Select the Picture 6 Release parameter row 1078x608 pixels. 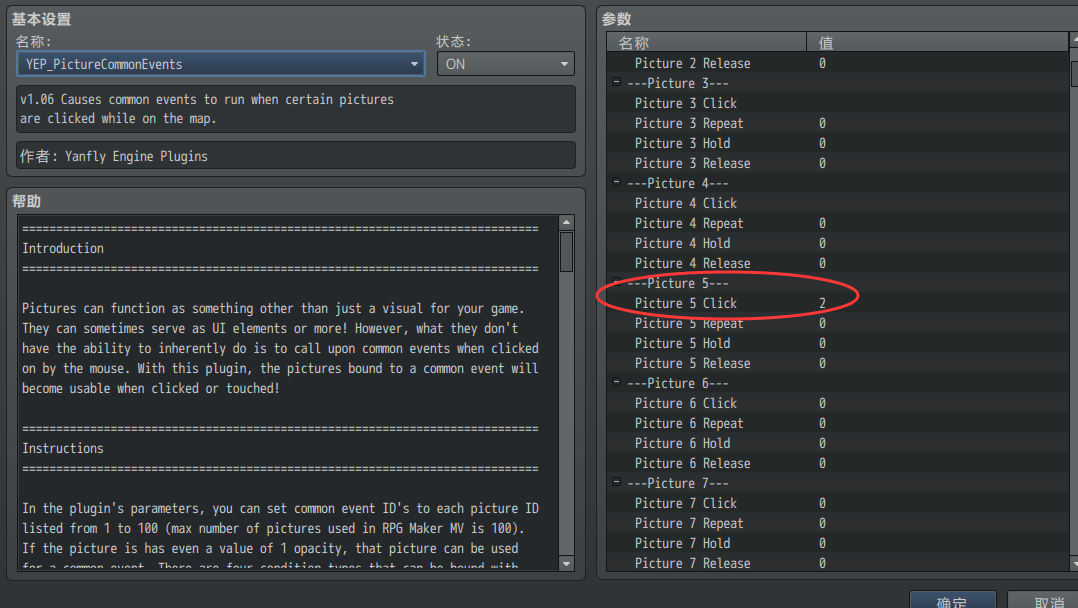tap(837, 463)
